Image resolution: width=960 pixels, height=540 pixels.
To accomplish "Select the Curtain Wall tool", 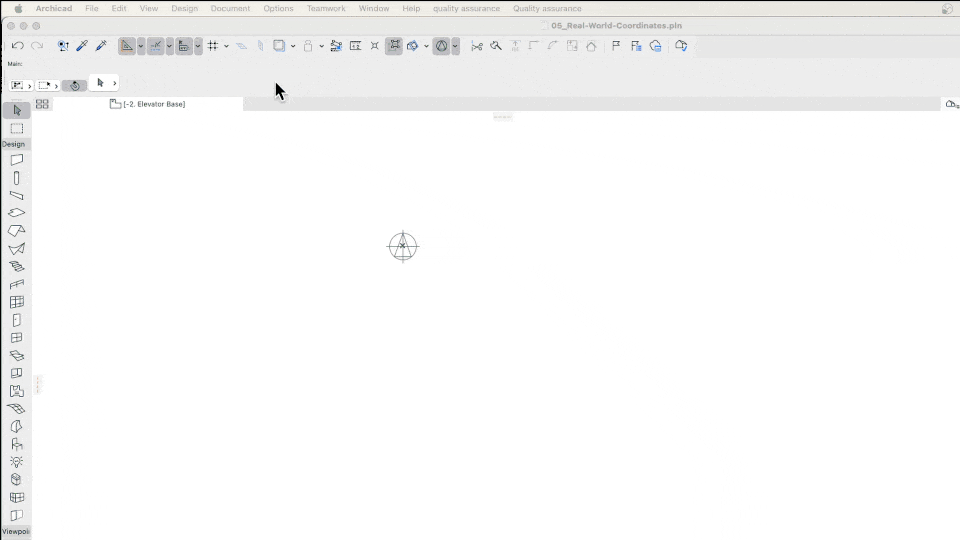I will pos(17,302).
